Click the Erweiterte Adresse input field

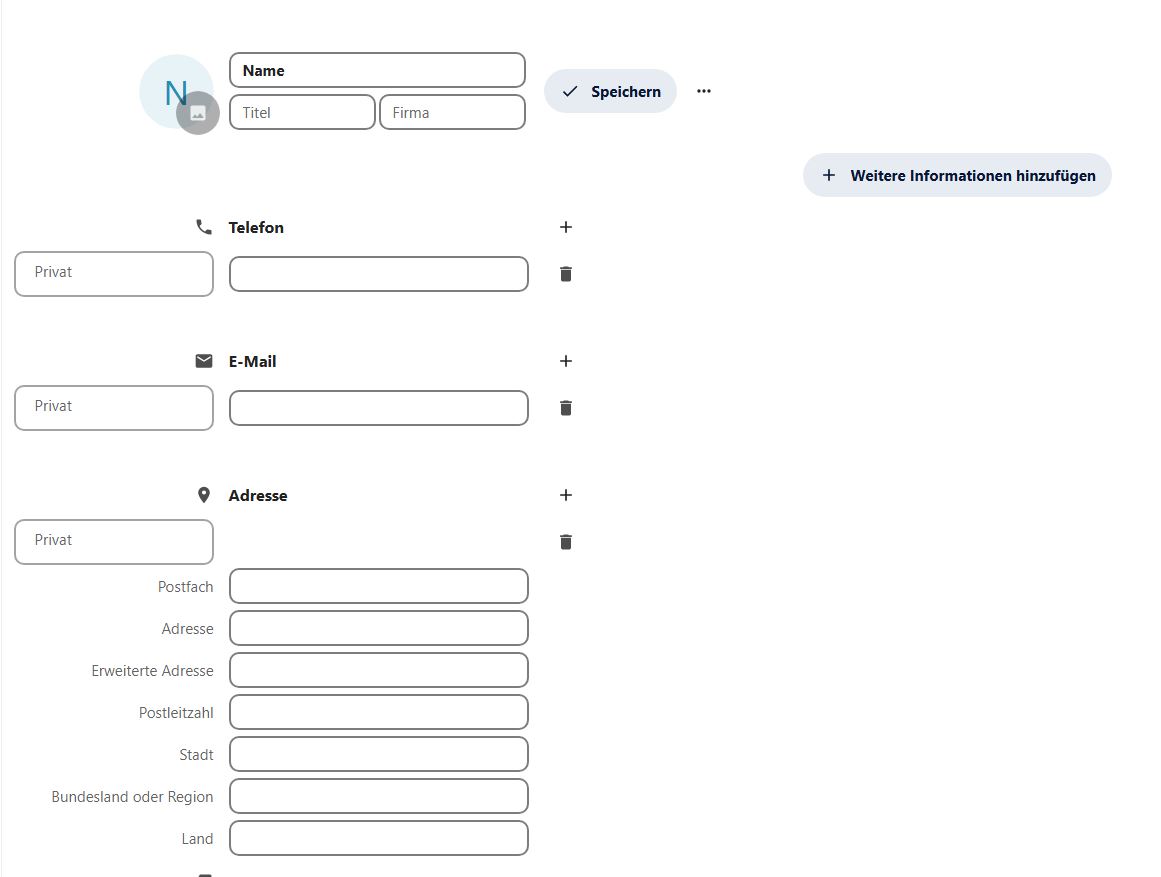pyautogui.click(x=379, y=670)
